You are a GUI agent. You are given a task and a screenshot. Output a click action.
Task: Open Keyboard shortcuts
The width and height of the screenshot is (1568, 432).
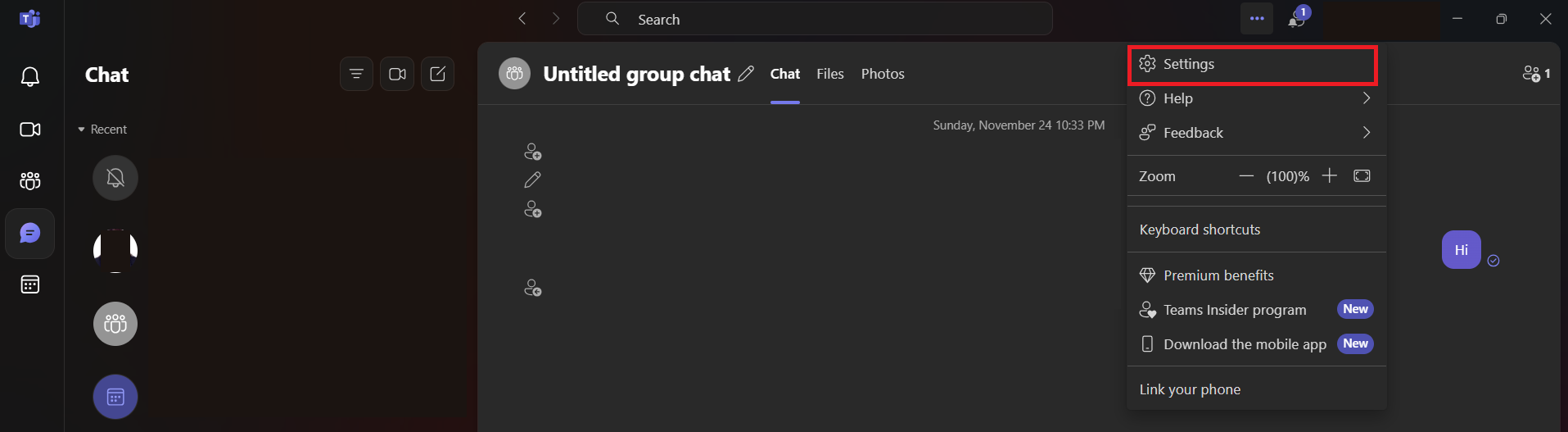tap(1257, 230)
